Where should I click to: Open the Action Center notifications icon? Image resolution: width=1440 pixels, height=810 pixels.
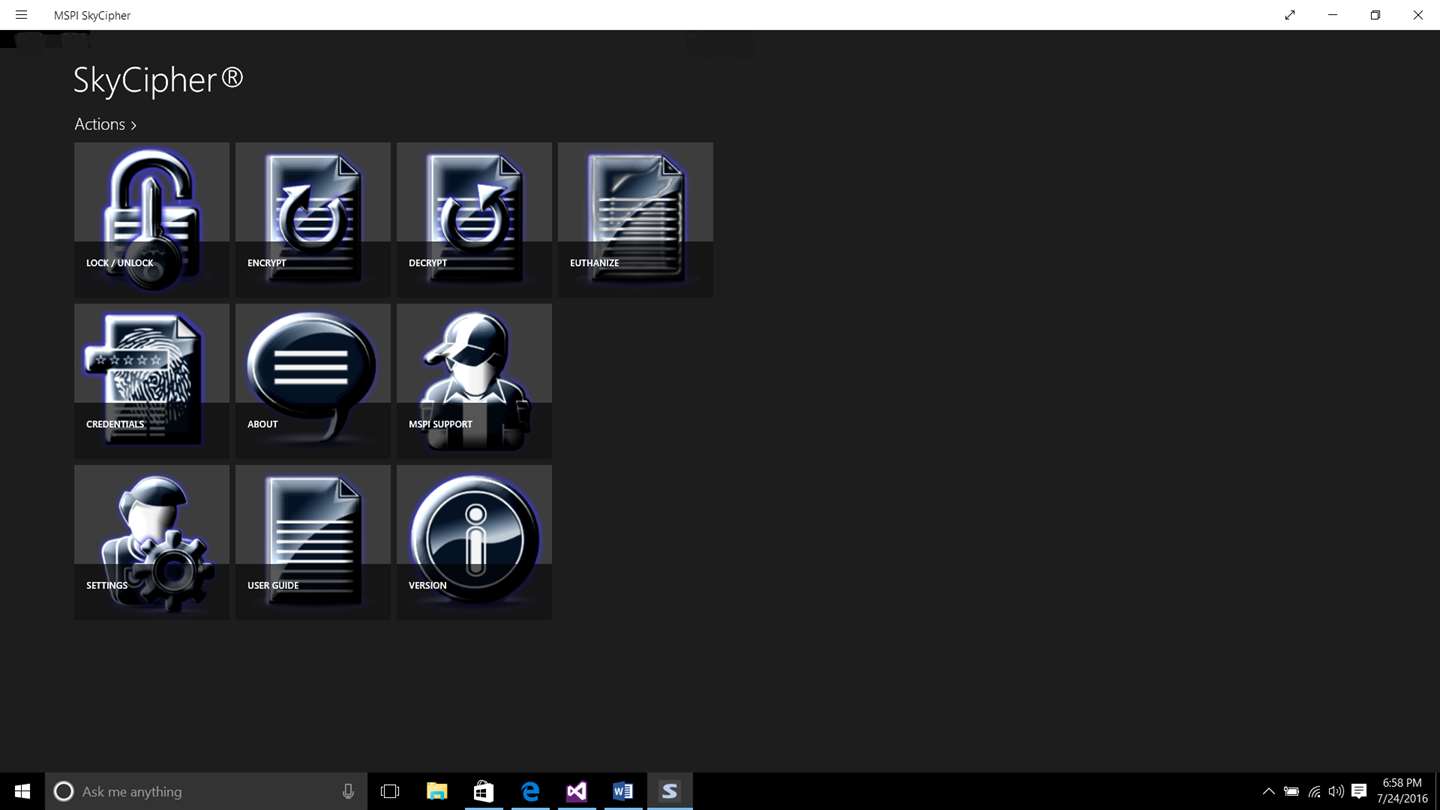point(1359,791)
